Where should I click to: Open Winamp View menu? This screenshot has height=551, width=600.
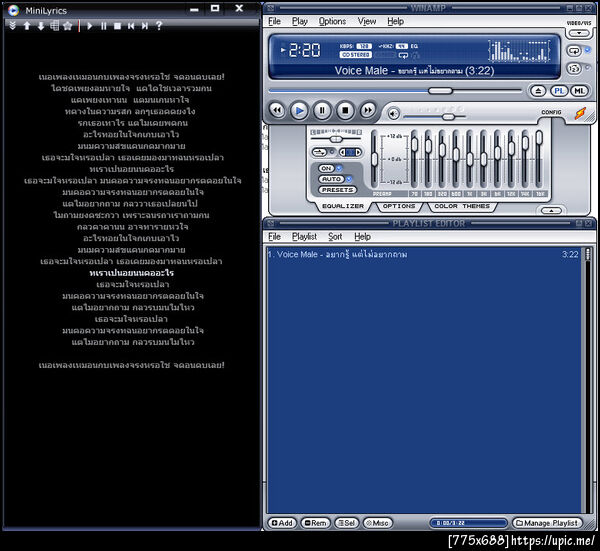coord(367,21)
